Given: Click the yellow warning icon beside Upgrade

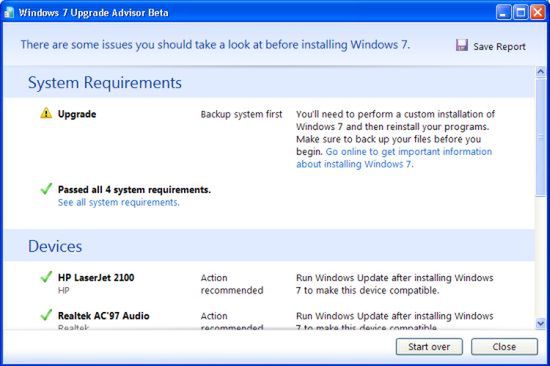Looking at the screenshot, I should [46, 113].
